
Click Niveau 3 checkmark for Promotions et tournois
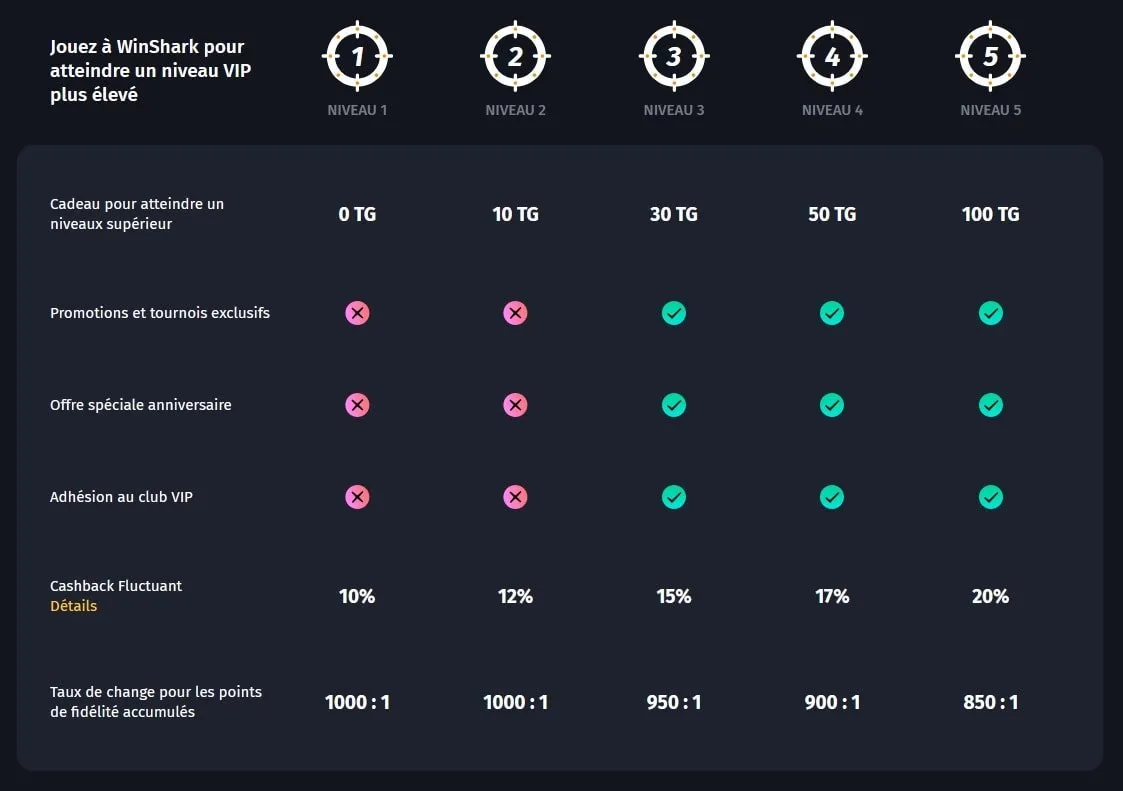(x=673, y=313)
